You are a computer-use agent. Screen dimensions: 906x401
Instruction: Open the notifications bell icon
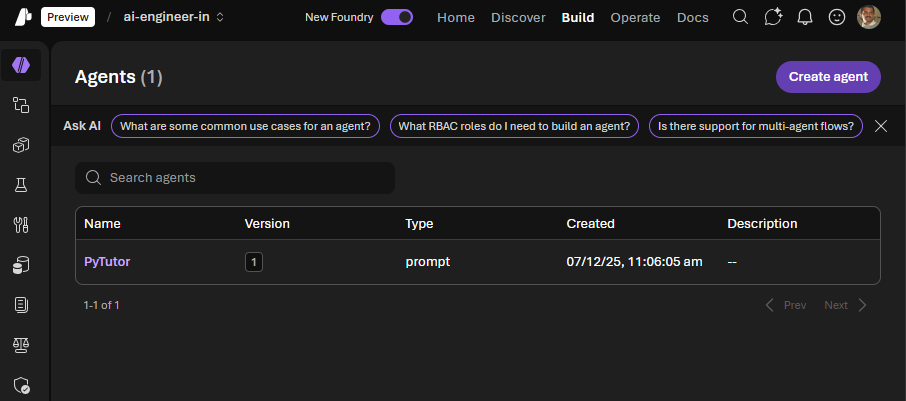804,17
